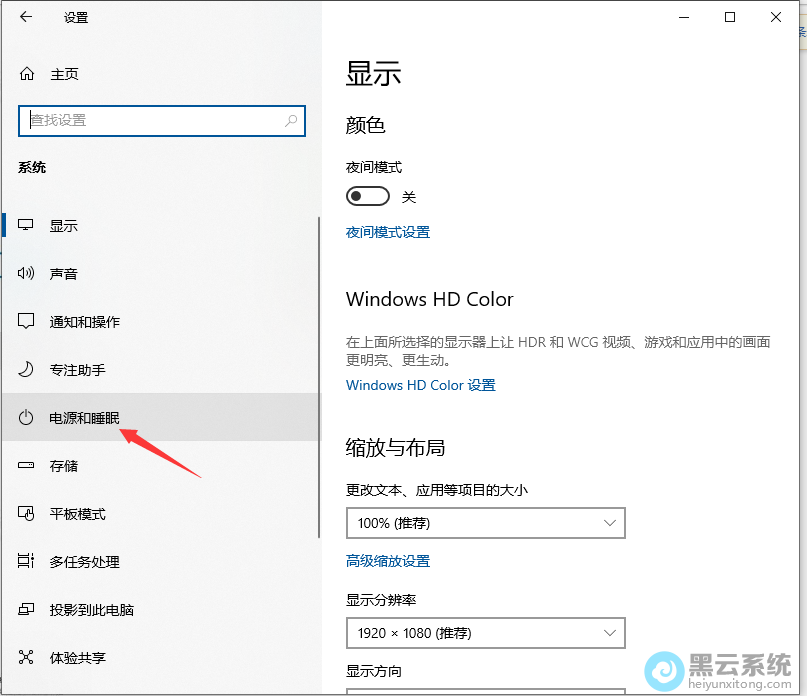The height and width of the screenshot is (696, 807).
Task: Open the 显示方向 orientation dropdown
Action: click(485, 690)
